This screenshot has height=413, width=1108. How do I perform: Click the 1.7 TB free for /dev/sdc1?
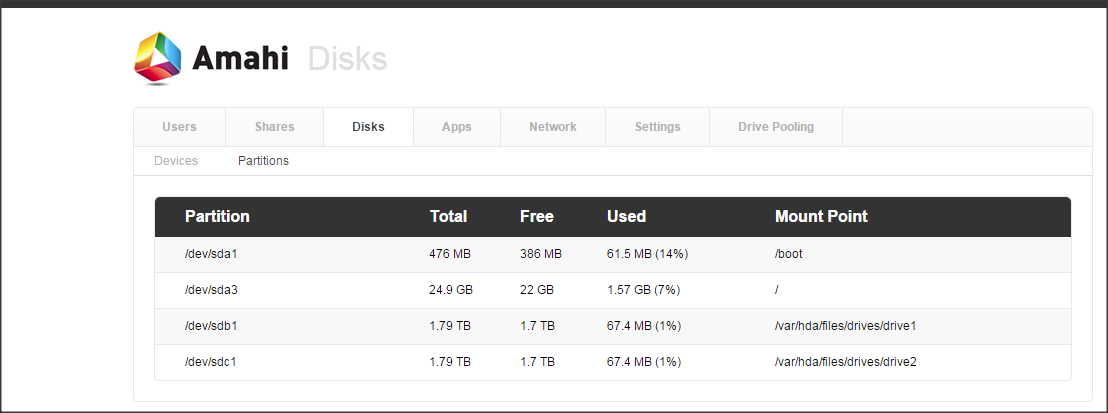point(537,362)
